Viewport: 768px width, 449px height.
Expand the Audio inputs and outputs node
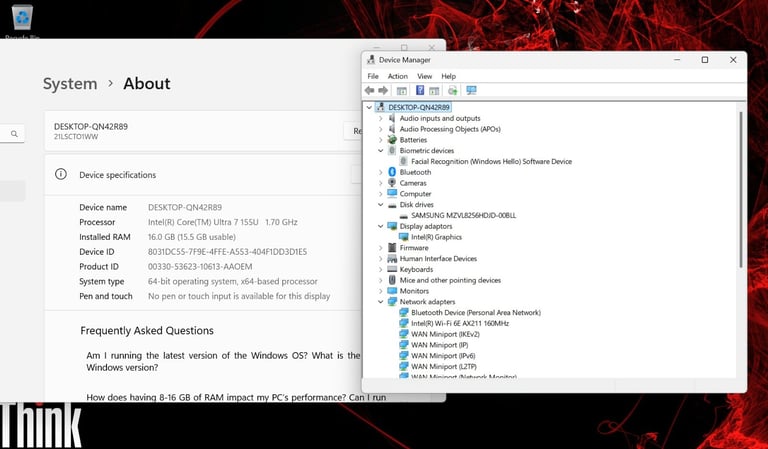pos(381,118)
